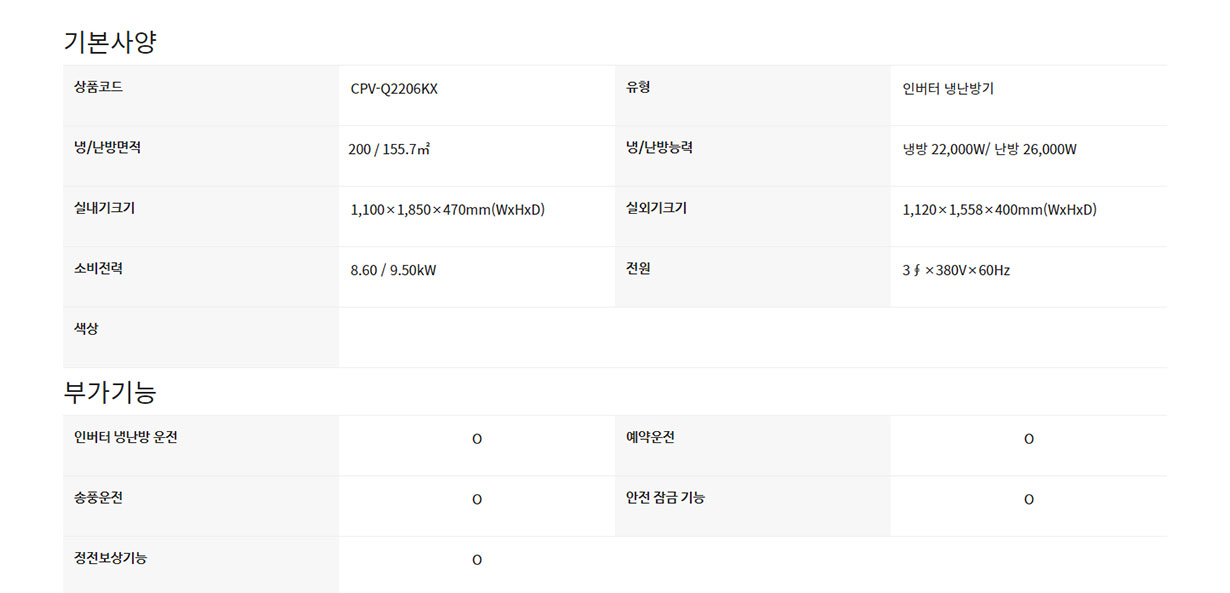The width and height of the screenshot is (1230, 593).
Task: Select outdoor unit size 1,120×1,558×400mm
Action: tap(999, 210)
